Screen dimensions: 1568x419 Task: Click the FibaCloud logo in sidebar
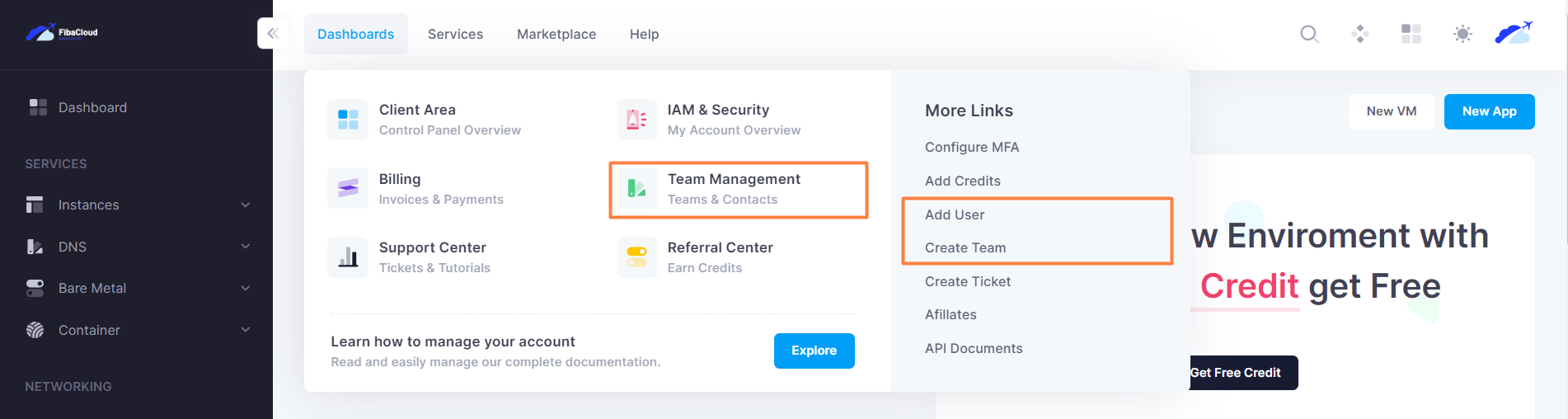point(62,33)
